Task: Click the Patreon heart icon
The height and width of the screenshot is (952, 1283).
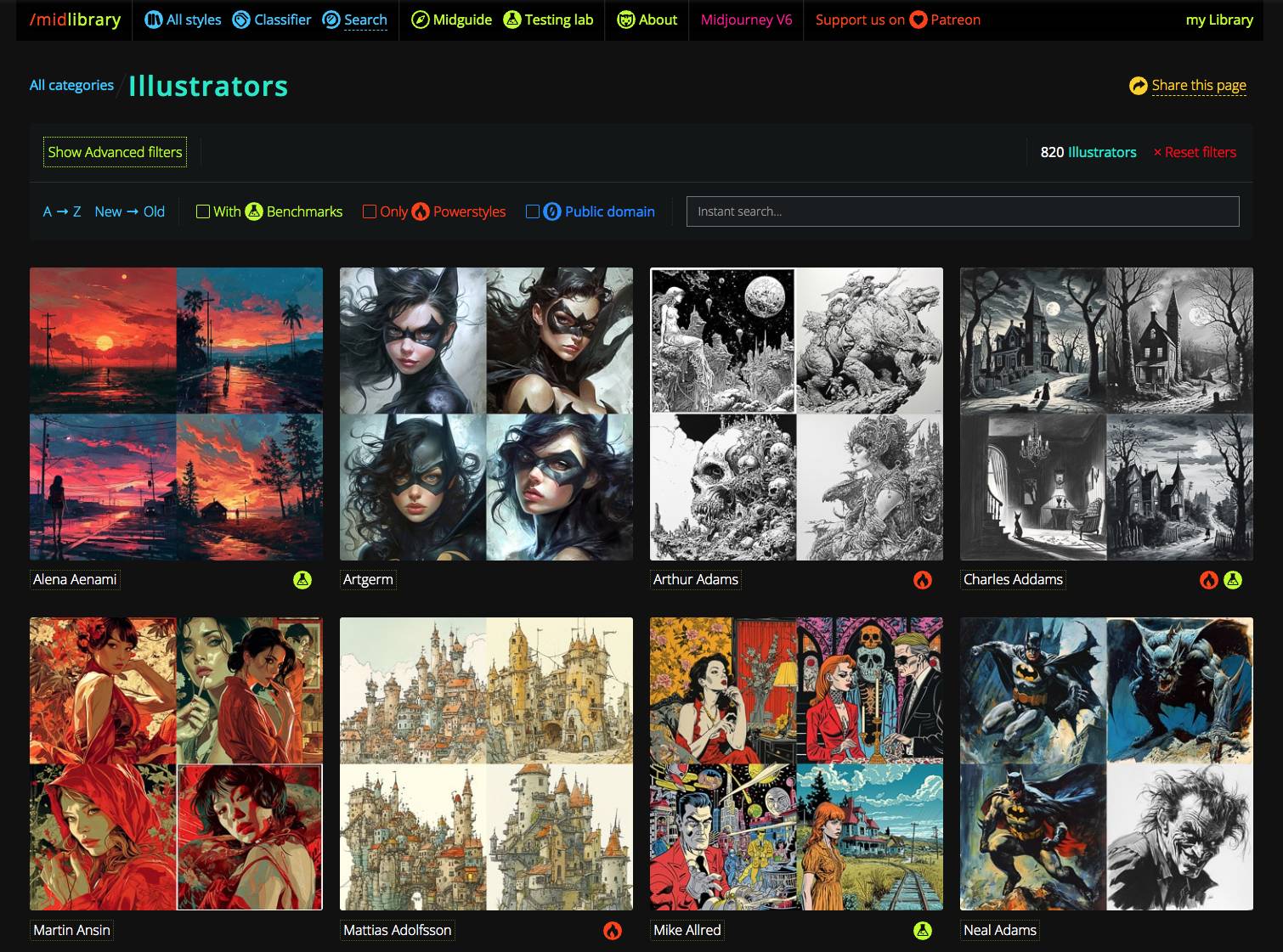Action: (x=918, y=20)
